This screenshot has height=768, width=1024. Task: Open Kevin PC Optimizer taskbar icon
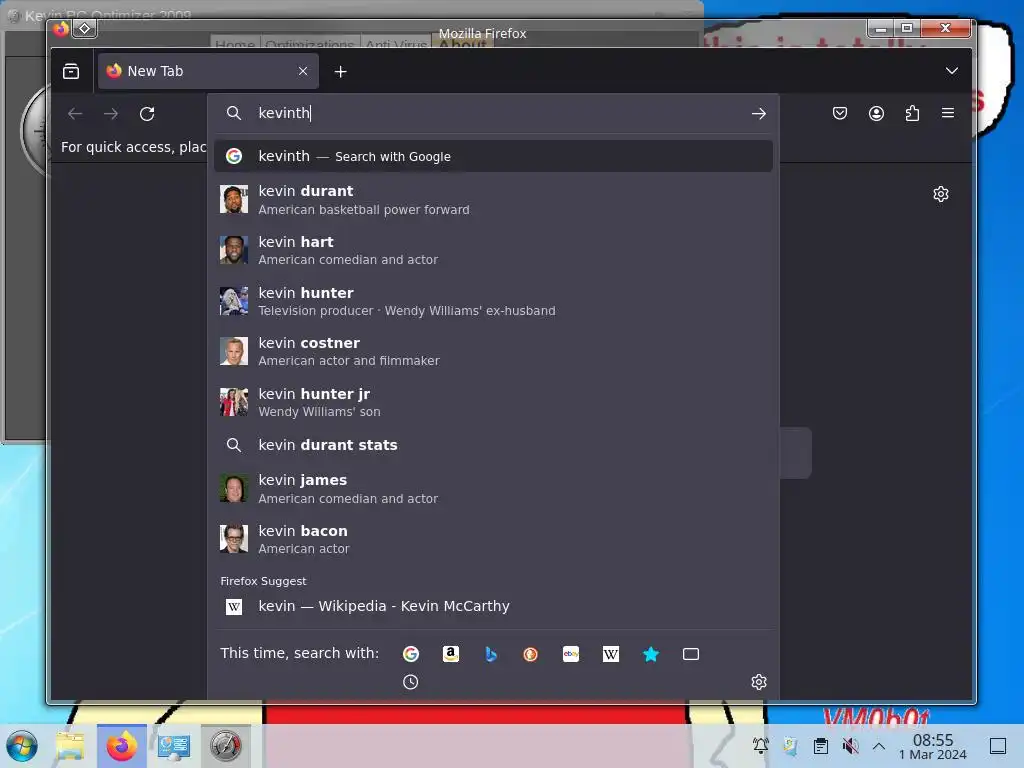tap(225, 746)
